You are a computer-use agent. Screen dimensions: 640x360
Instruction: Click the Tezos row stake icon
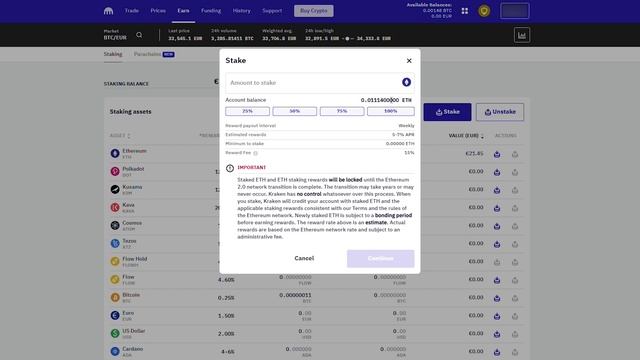pyautogui.click(x=497, y=244)
